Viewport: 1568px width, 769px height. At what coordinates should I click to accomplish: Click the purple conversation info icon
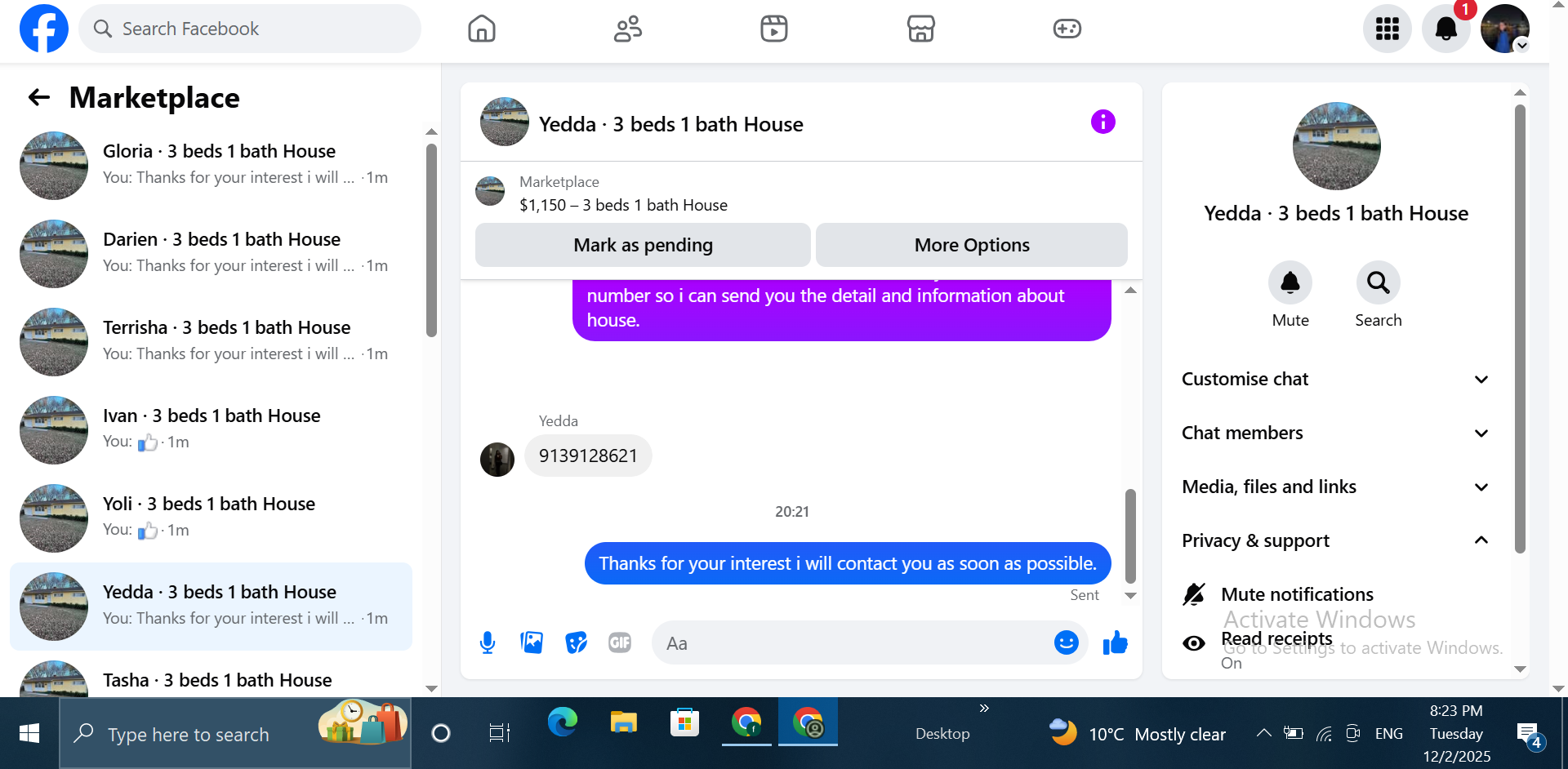1102,122
